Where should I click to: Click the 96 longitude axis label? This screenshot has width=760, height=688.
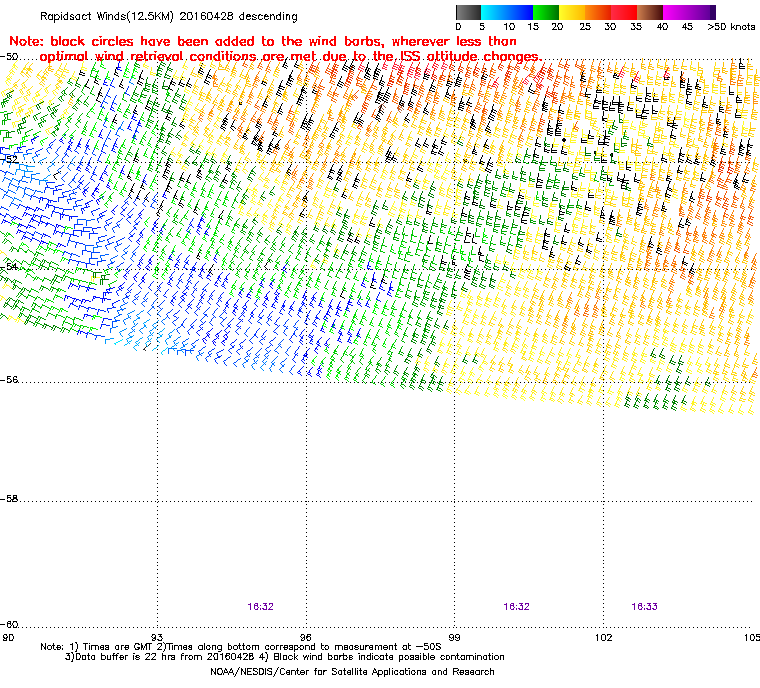(306, 637)
